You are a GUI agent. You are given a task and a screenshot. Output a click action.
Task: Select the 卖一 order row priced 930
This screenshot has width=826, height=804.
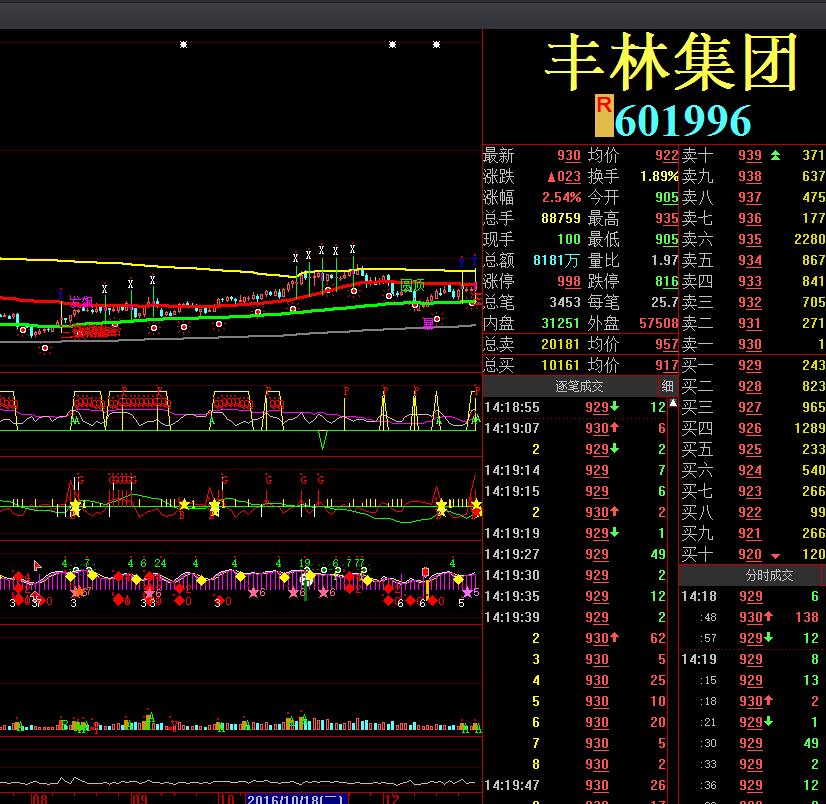[753, 344]
